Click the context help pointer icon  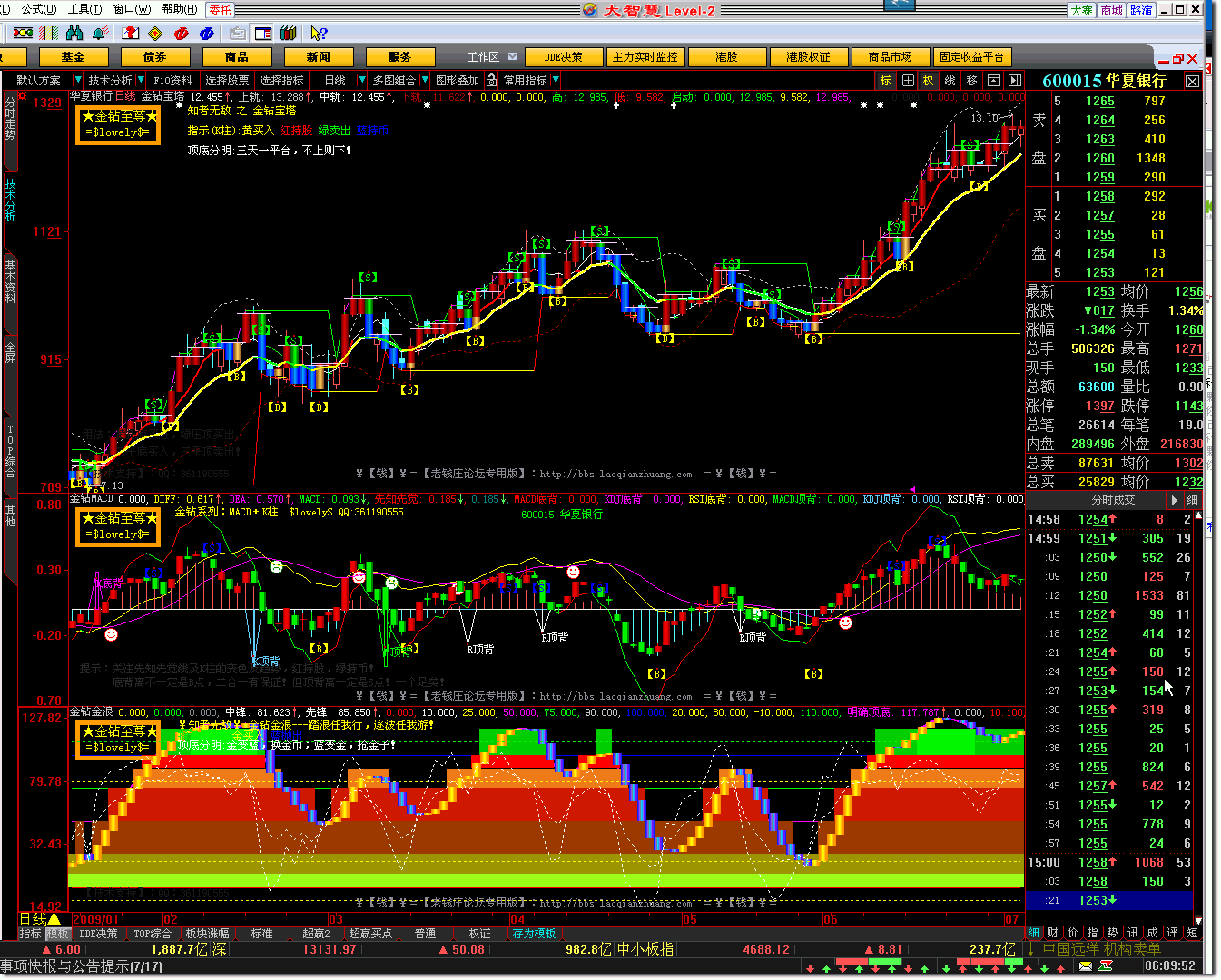click(319, 34)
